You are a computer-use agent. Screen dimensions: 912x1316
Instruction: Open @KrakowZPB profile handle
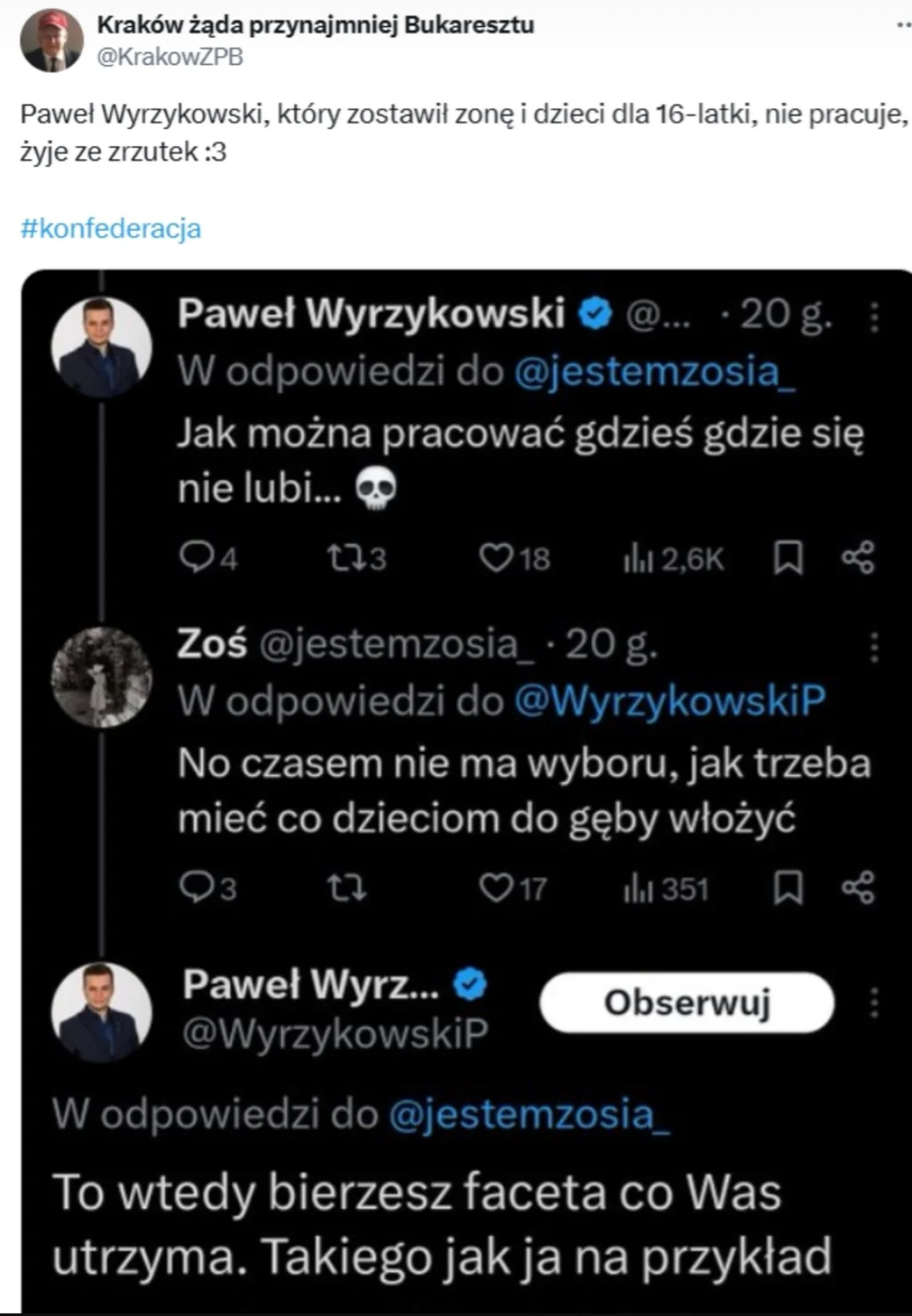[x=169, y=56]
